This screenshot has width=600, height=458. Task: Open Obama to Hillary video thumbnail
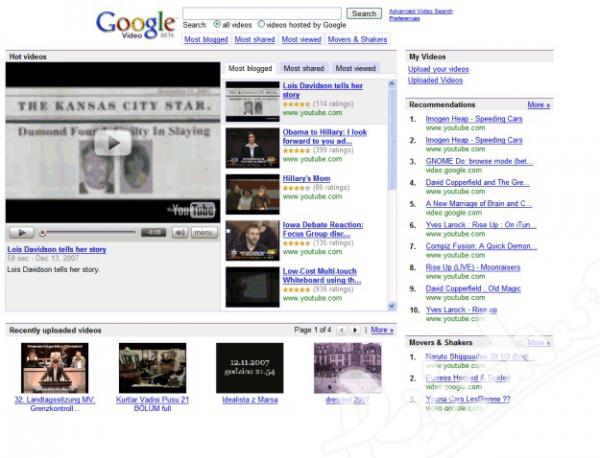pyautogui.click(x=253, y=148)
